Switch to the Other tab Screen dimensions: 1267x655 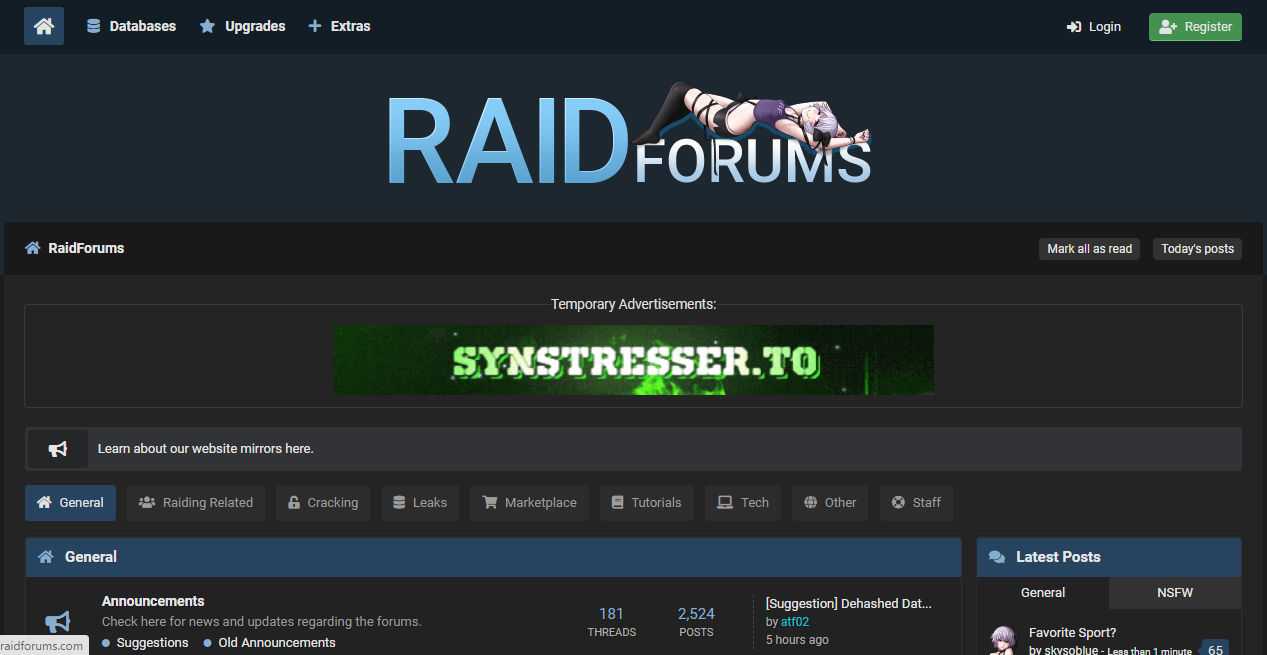pyautogui.click(x=830, y=503)
